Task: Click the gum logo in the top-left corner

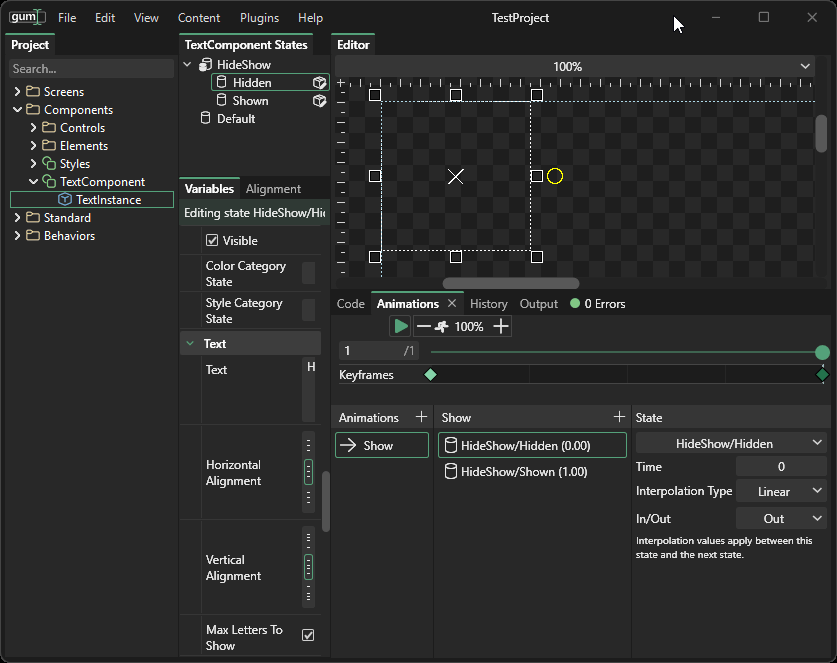Action: click(27, 17)
